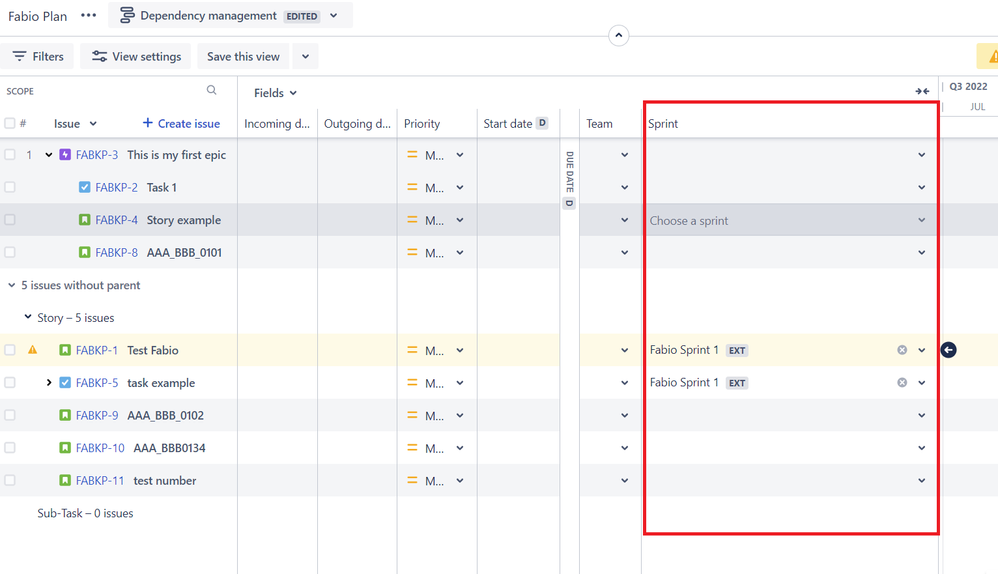
Task: Toggle the select all issues checkbox
Action: tap(10, 123)
